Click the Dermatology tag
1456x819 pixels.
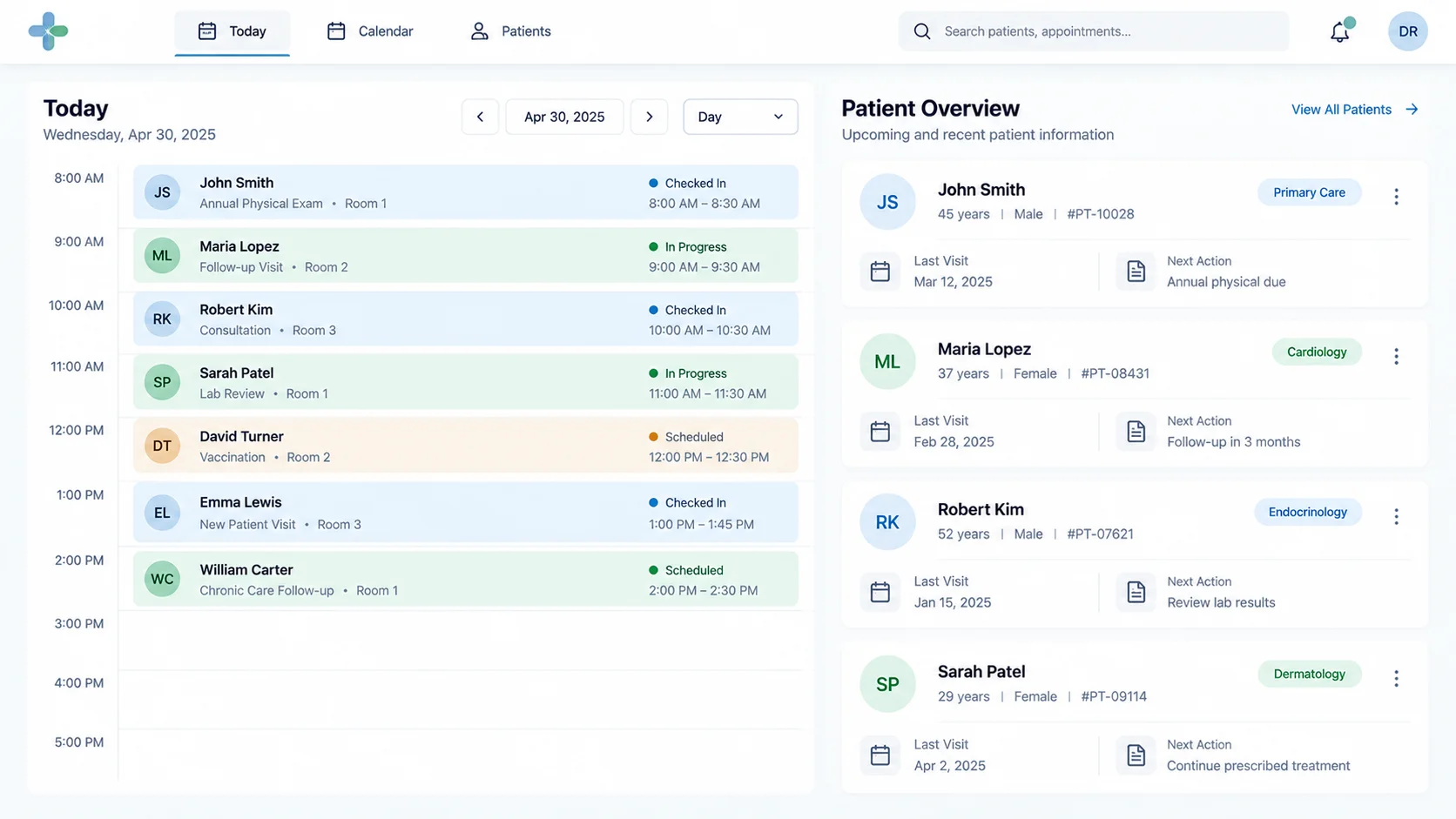pyautogui.click(x=1309, y=674)
